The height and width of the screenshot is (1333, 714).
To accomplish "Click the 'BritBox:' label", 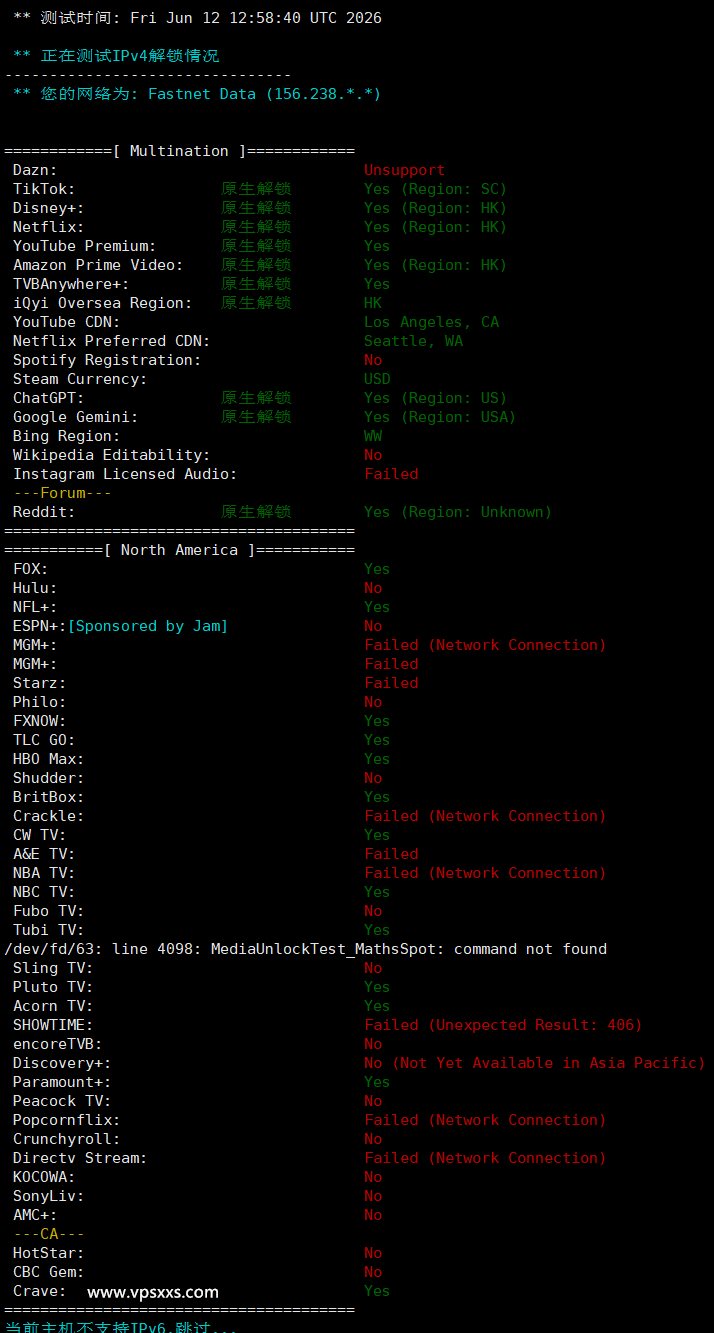I will tap(48, 797).
